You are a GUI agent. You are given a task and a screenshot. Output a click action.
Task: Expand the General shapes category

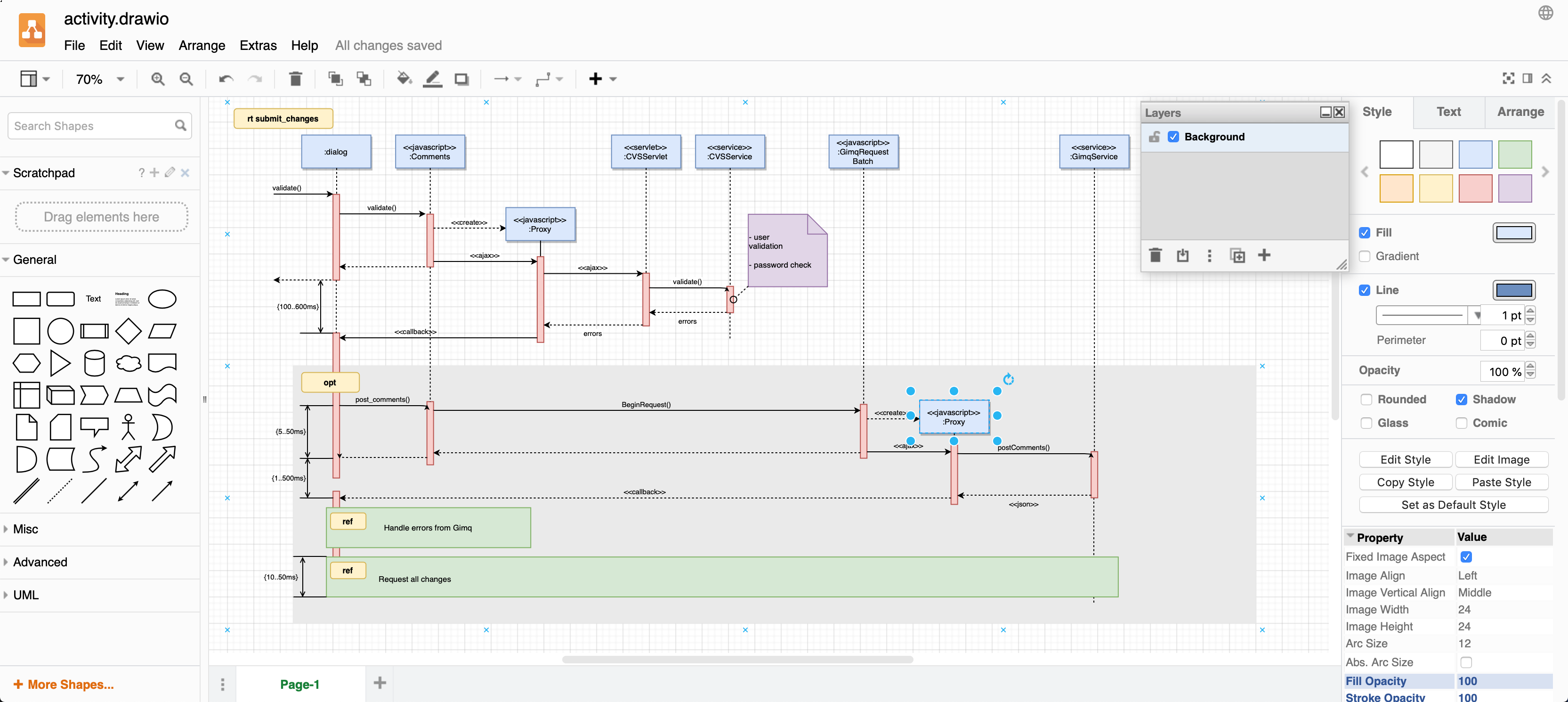pyautogui.click(x=8, y=259)
